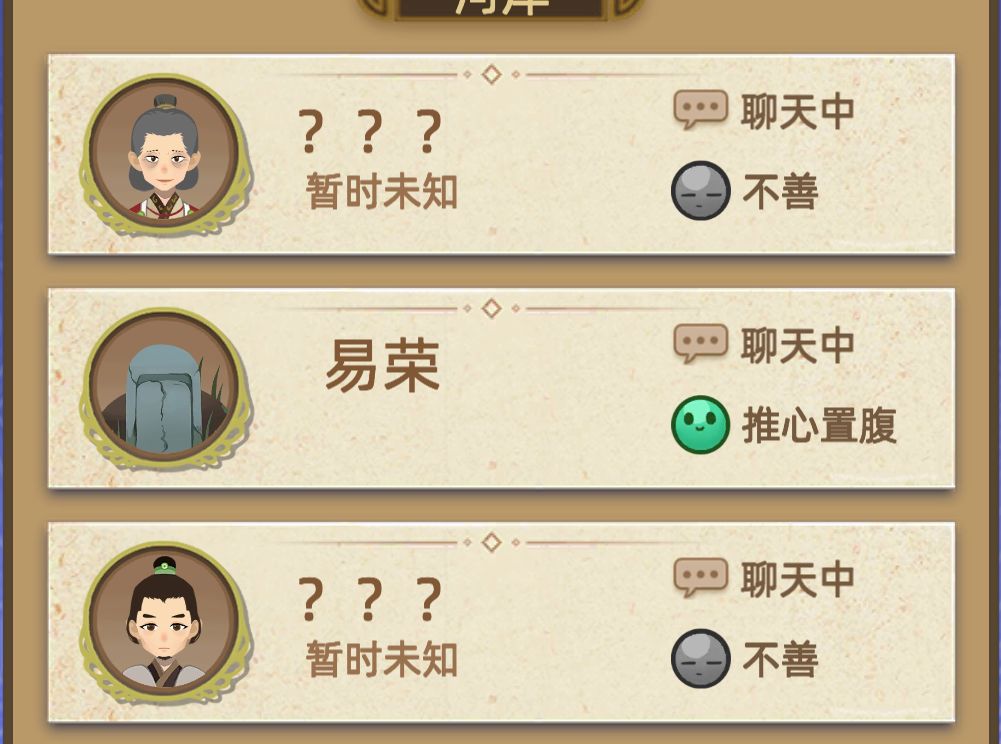Click 不善 label in first card
The image size is (1001, 744).
tap(780, 192)
